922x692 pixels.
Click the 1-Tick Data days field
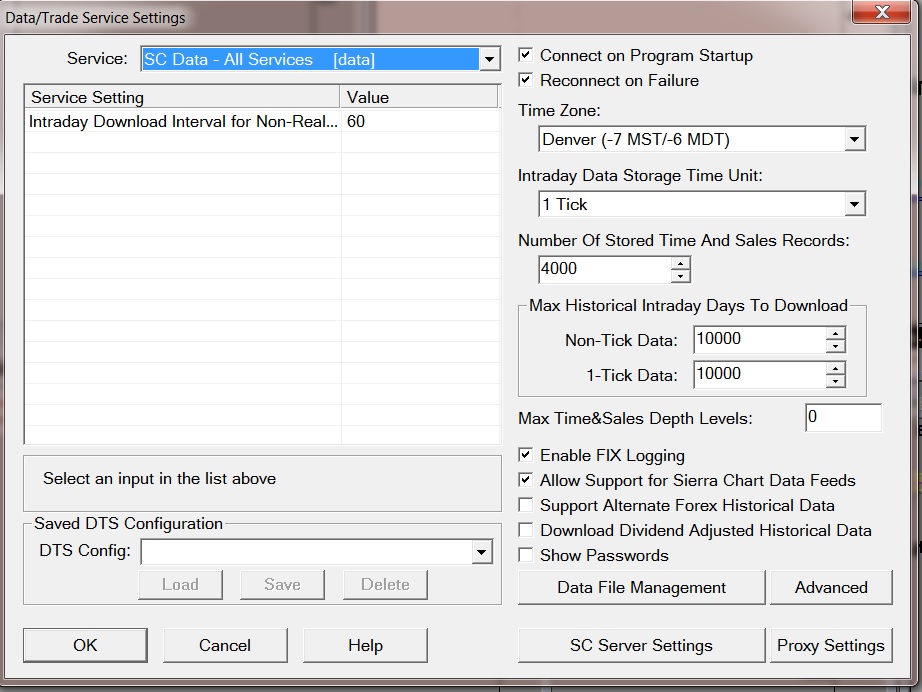(760, 375)
